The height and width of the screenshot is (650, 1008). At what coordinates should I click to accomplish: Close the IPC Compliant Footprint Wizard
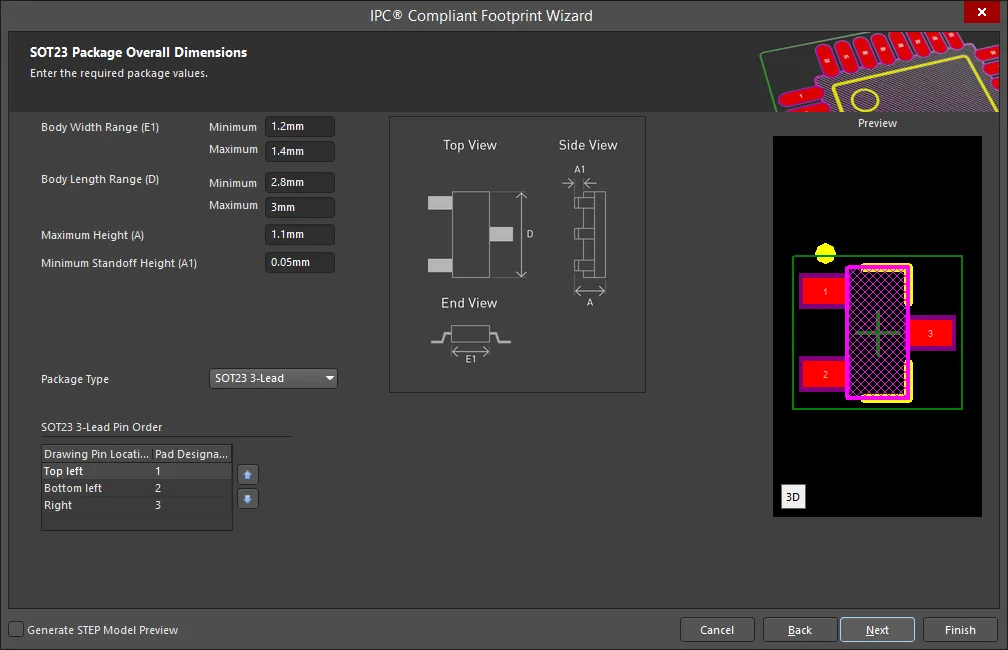(x=982, y=12)
